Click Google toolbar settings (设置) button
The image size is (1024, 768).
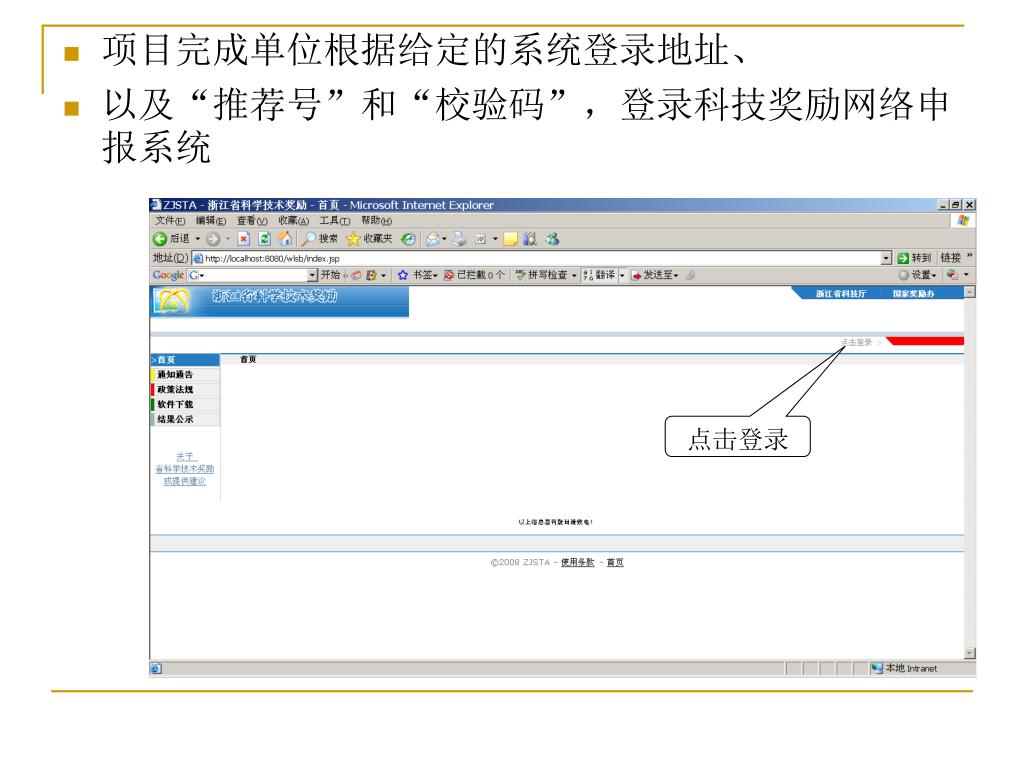(x=918, y=275)
